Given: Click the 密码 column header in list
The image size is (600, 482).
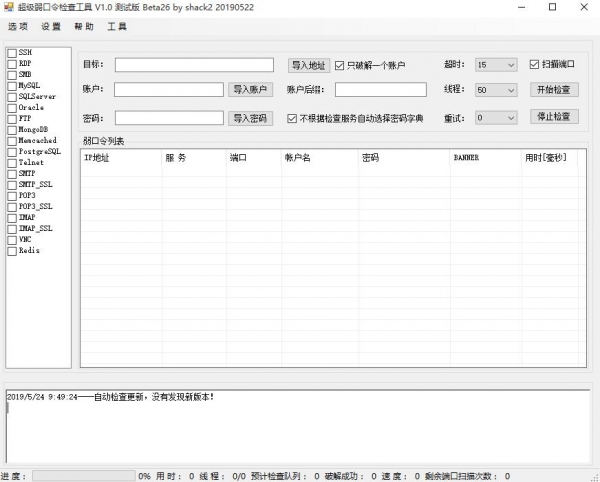Looking at the screenshot, I should click(404, 158).
